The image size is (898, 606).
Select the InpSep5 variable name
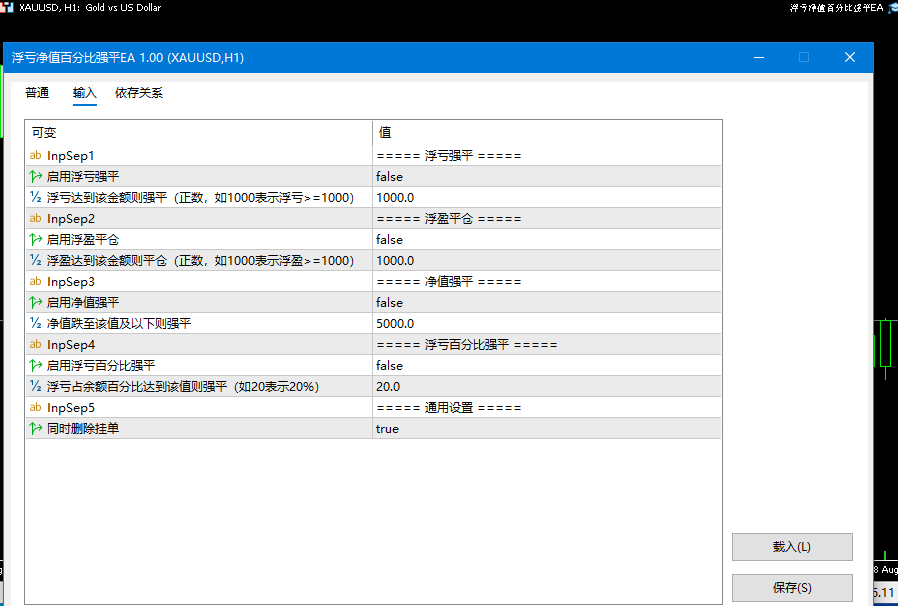(x=71, y=408)
